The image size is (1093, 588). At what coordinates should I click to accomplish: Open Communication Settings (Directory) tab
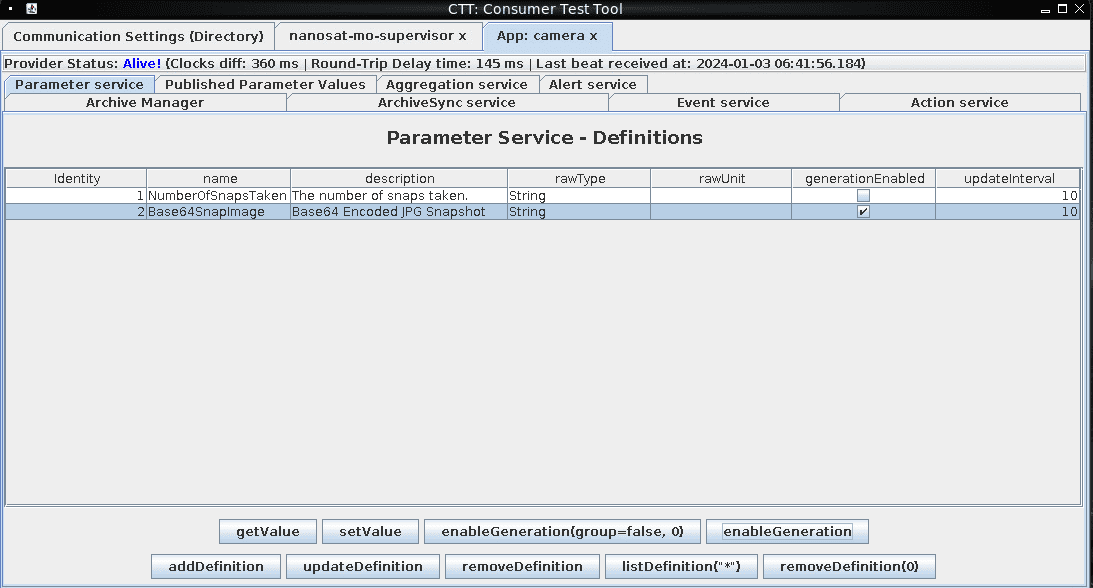point(138,36)
